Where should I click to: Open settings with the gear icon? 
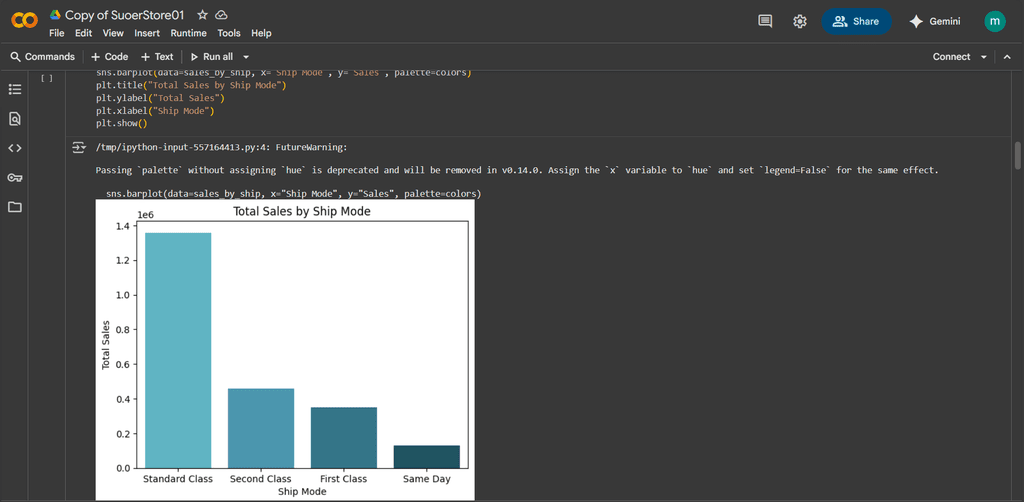800,21
